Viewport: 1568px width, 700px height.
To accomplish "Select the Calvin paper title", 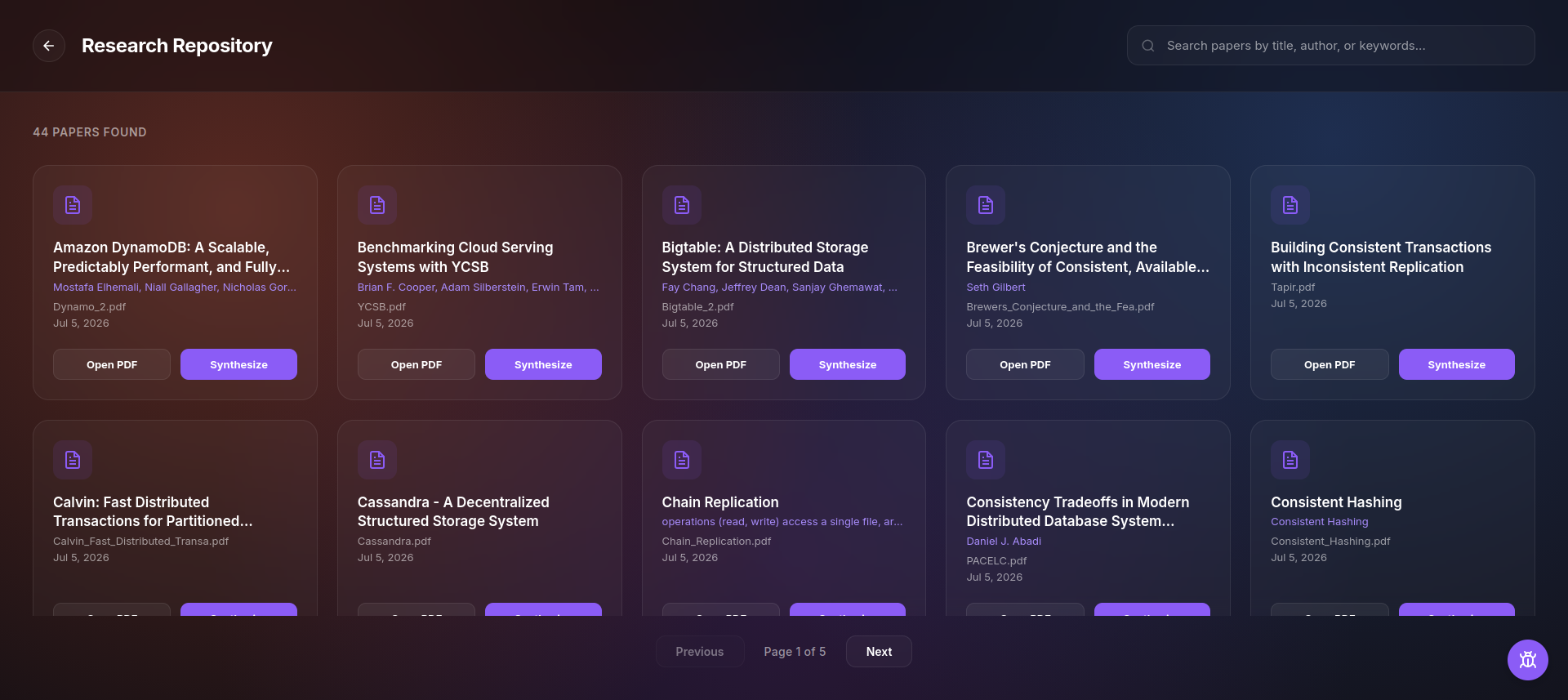I will point(153,511).
